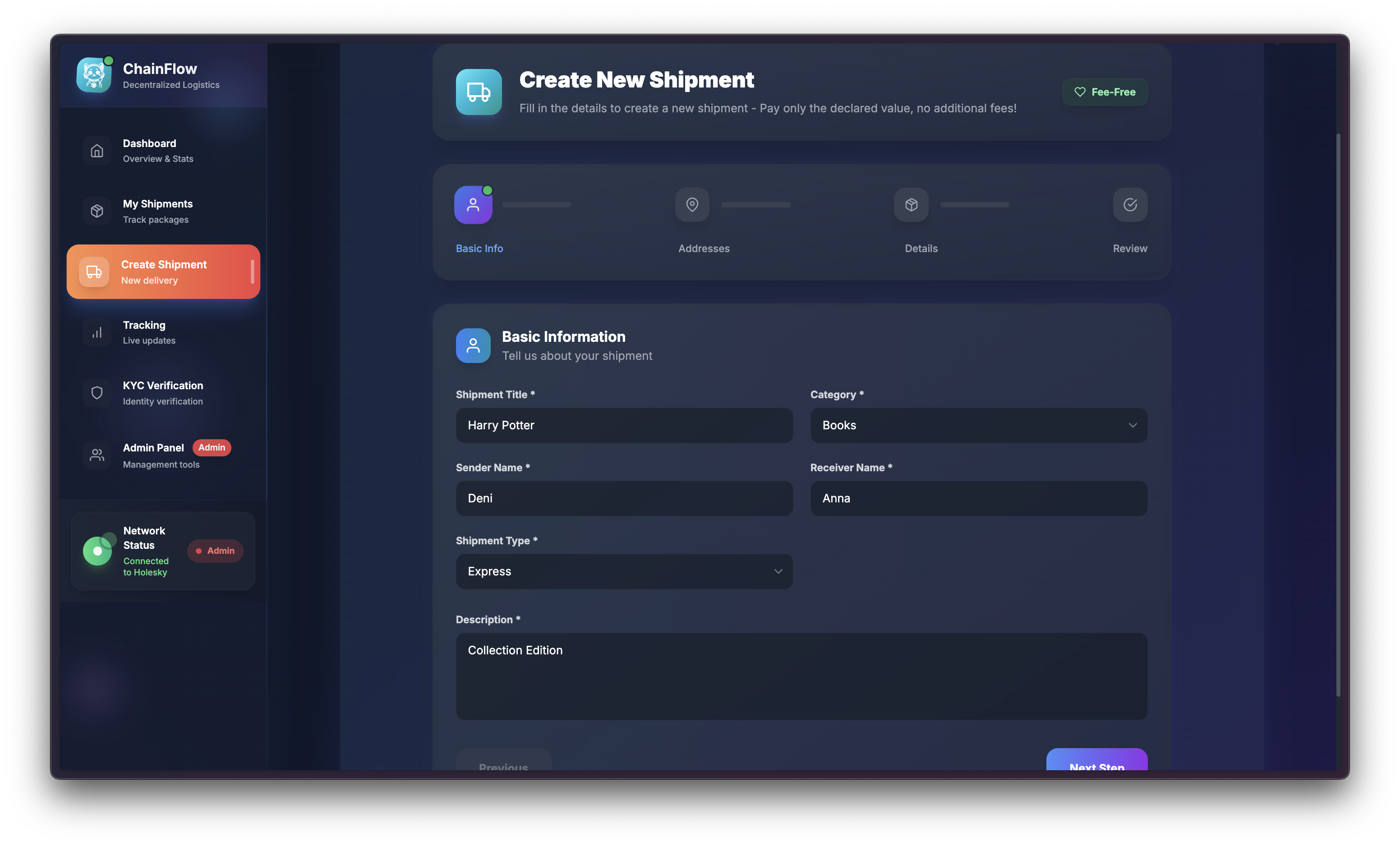The height and width of the screenshot is (846, 1400).
Task: Click the Shipment Title input field
Action: [x=624, y=425]
